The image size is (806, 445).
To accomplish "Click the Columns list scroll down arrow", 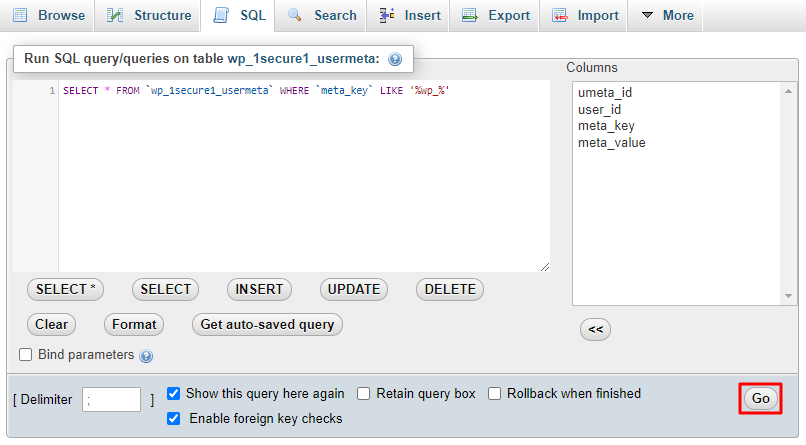I will point(789,296).
